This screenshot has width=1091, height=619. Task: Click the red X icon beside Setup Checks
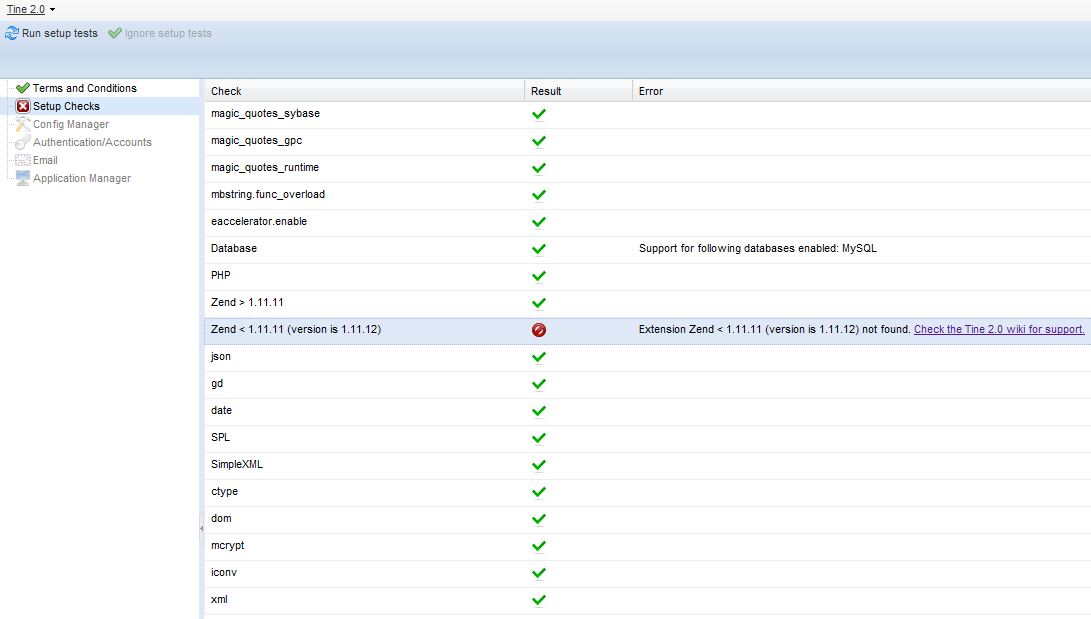(23, 106)
